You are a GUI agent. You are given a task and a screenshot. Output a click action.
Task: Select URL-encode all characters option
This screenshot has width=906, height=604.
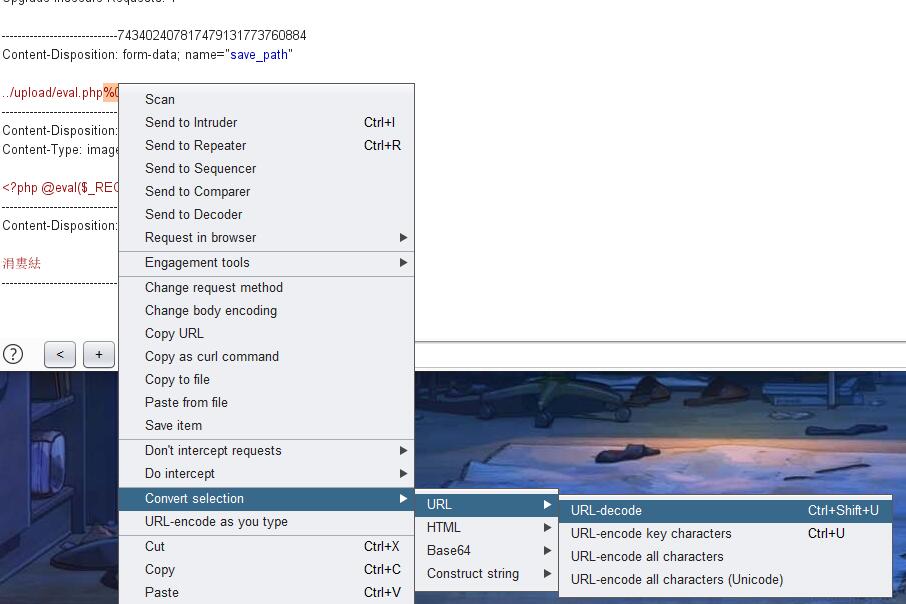click(x=646, y=557)
